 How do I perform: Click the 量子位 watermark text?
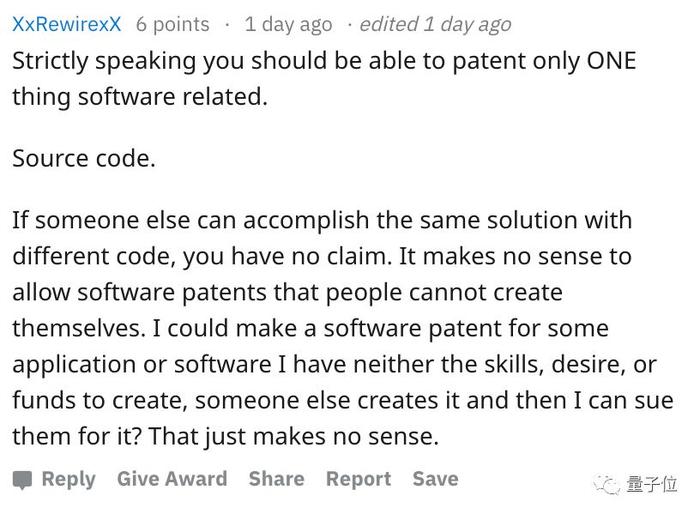pyautogui.click(x=651, y=484)
